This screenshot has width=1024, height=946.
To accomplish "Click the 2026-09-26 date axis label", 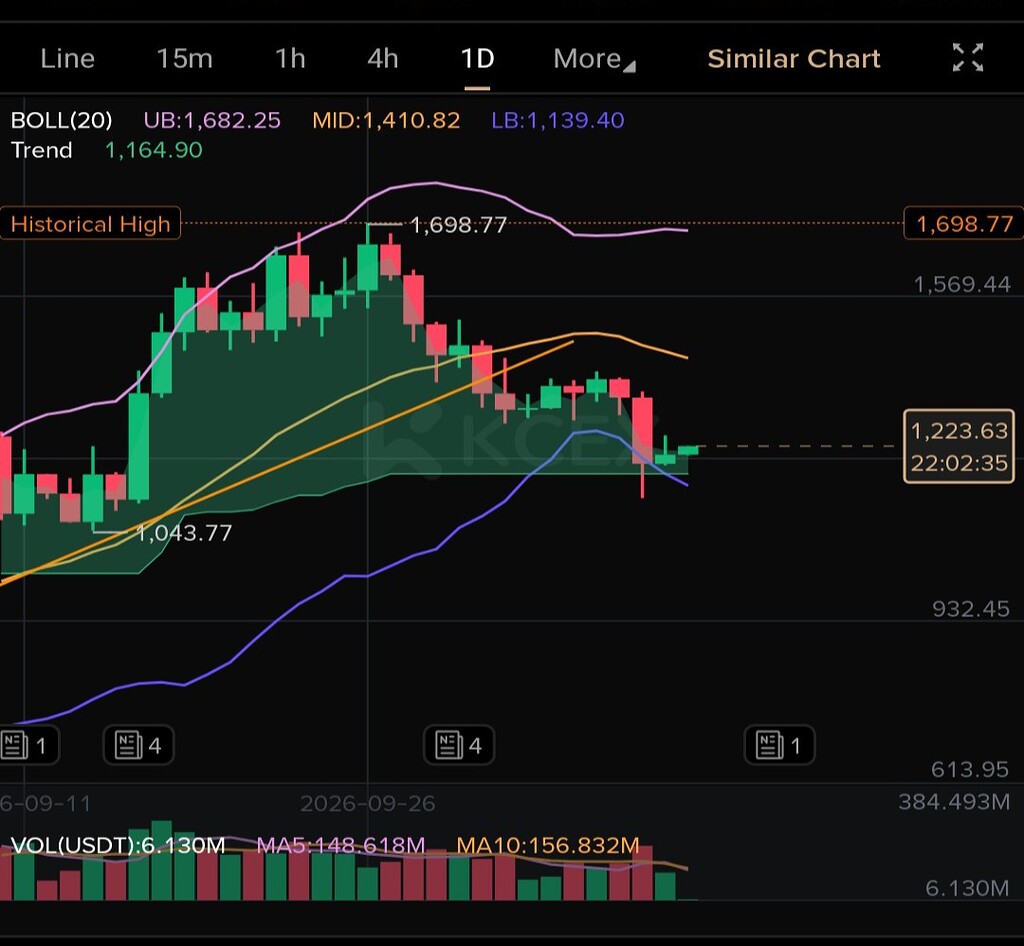I will tap(368, 803).
